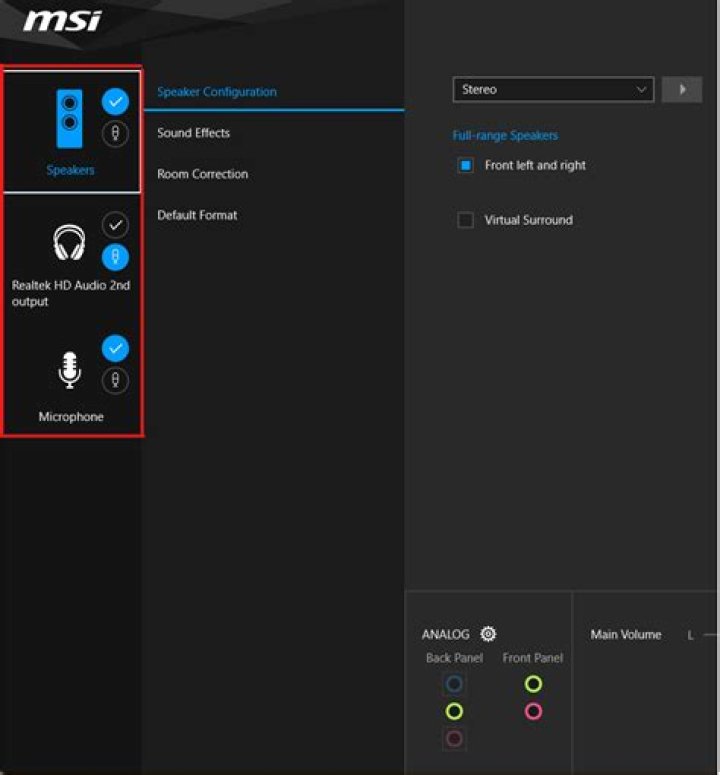Set Microphone as default device checkmark
The height and width of the screenshot is (775, 720).
pyautogui.click(x=115, y=348)
